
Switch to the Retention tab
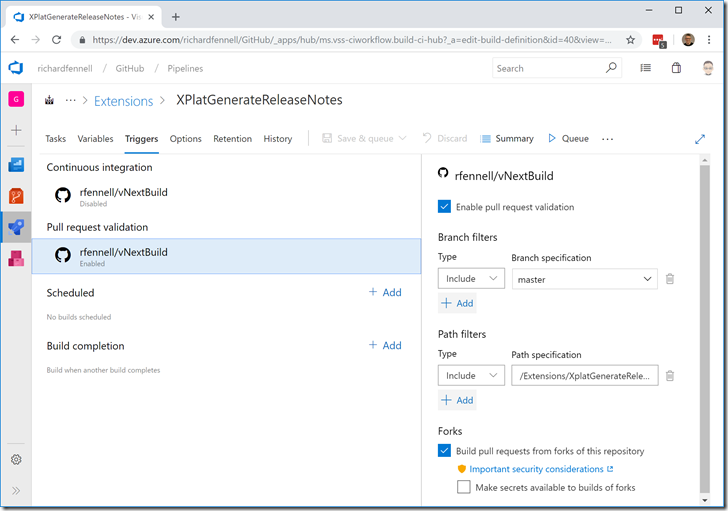pyautogui.click(x=232, y=139)
